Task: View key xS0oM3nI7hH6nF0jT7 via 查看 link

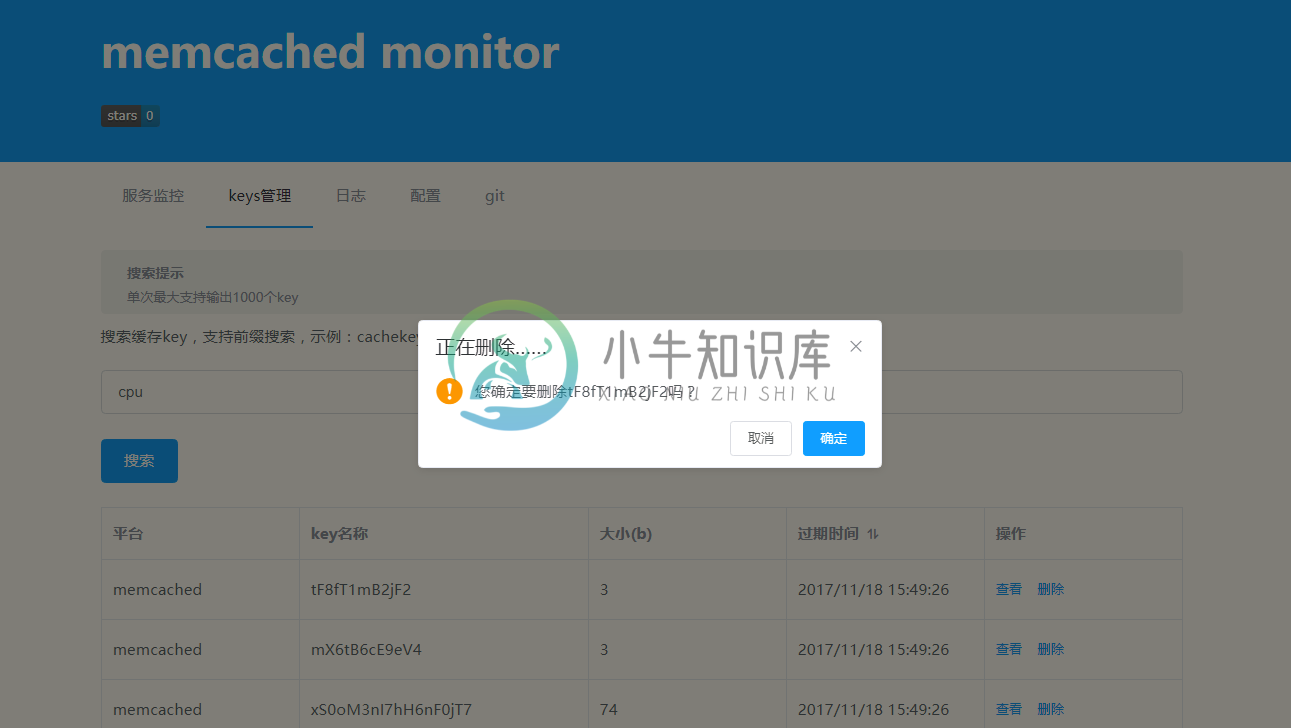Action: (x=1009, y=710)
